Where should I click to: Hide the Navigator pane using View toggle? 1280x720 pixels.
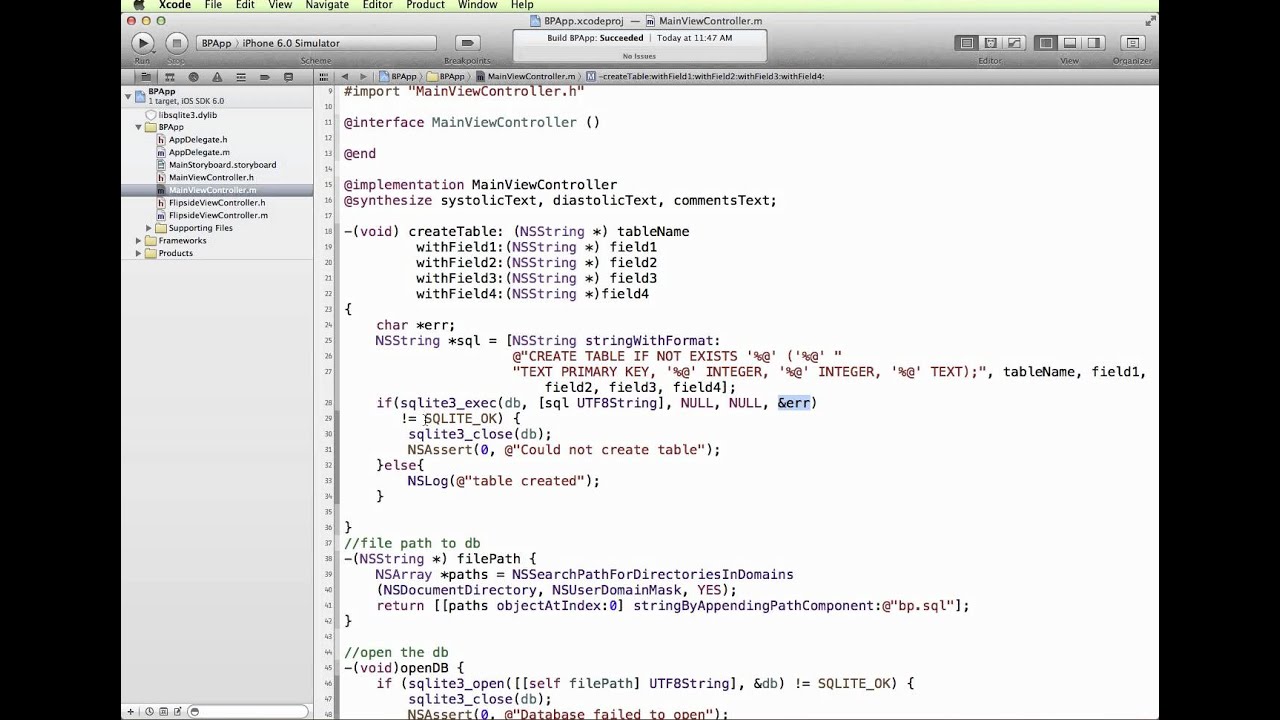[x=1046, y=43]
